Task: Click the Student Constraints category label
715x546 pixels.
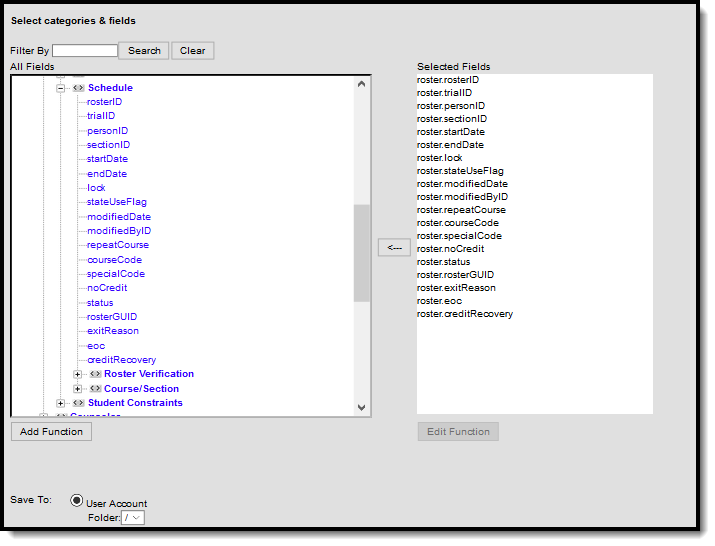Action: point(135,403)
